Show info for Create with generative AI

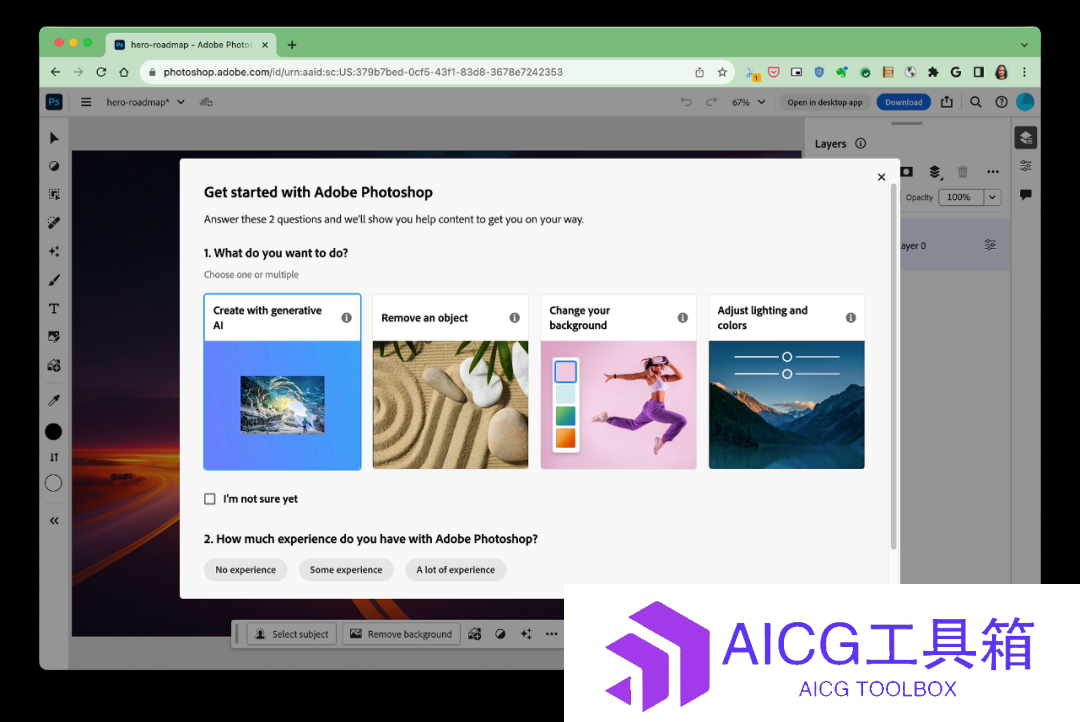(x=346, y=318)
